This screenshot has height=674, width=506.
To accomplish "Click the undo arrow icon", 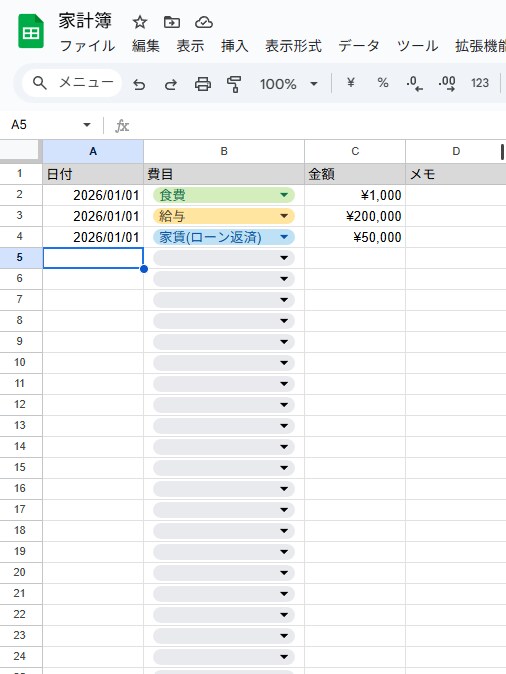I will (x=139, y=84).
